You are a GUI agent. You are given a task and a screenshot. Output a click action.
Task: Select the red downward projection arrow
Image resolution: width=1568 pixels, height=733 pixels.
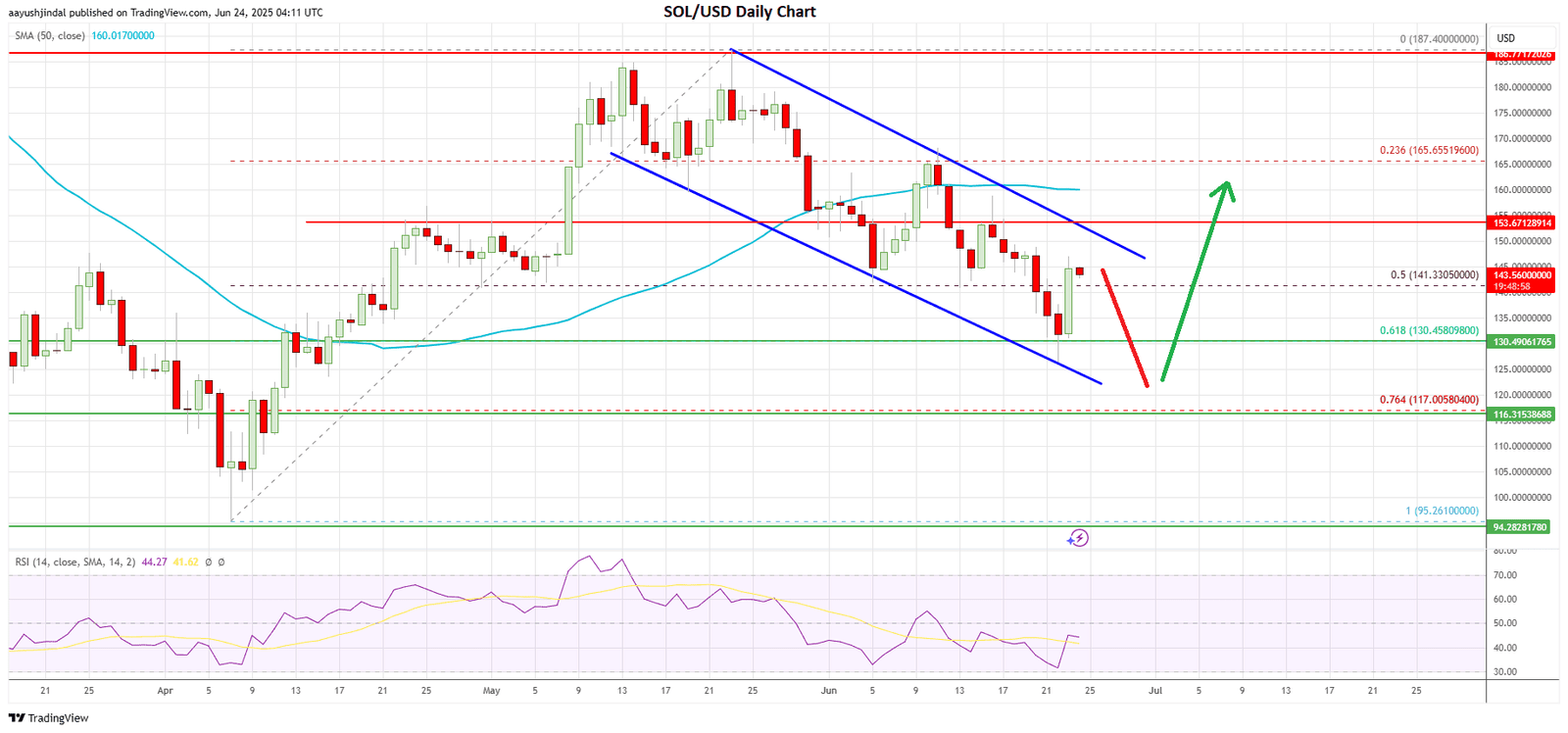tap(1124, 327)
